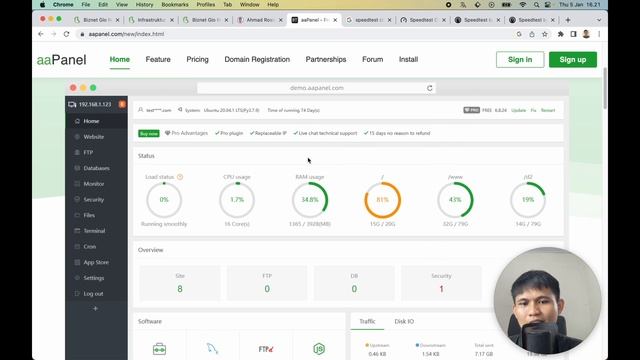Open FTP in the panel sidebar
640x360 pixels.
tap(96, 152)
